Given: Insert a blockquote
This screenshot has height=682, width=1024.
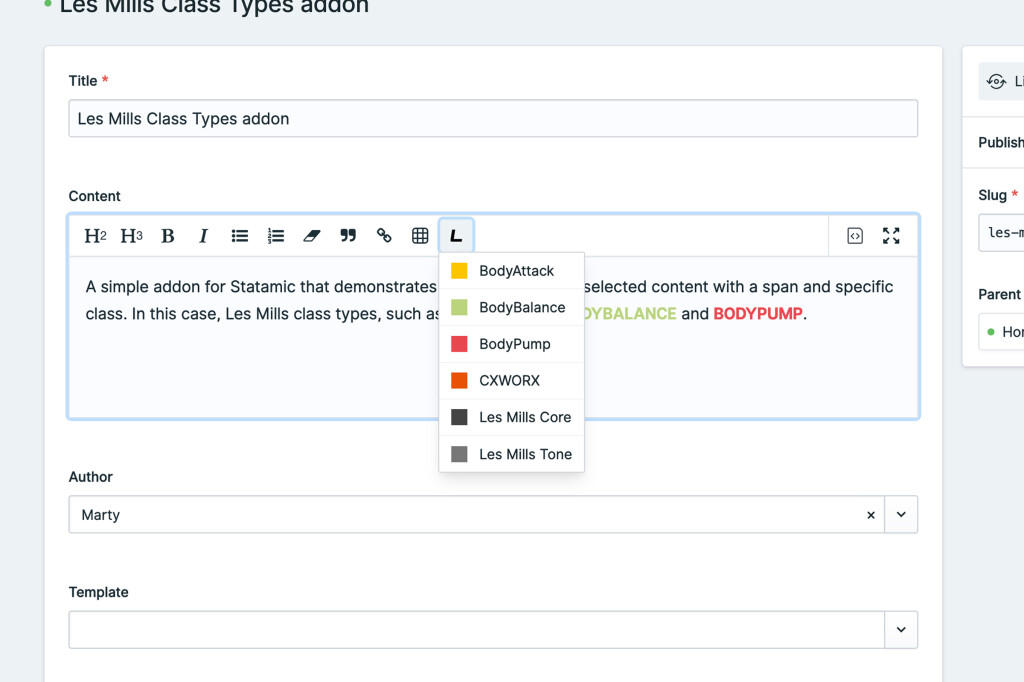Looking at the screenshot, I should pyautogui.click(x=348, y=236).
